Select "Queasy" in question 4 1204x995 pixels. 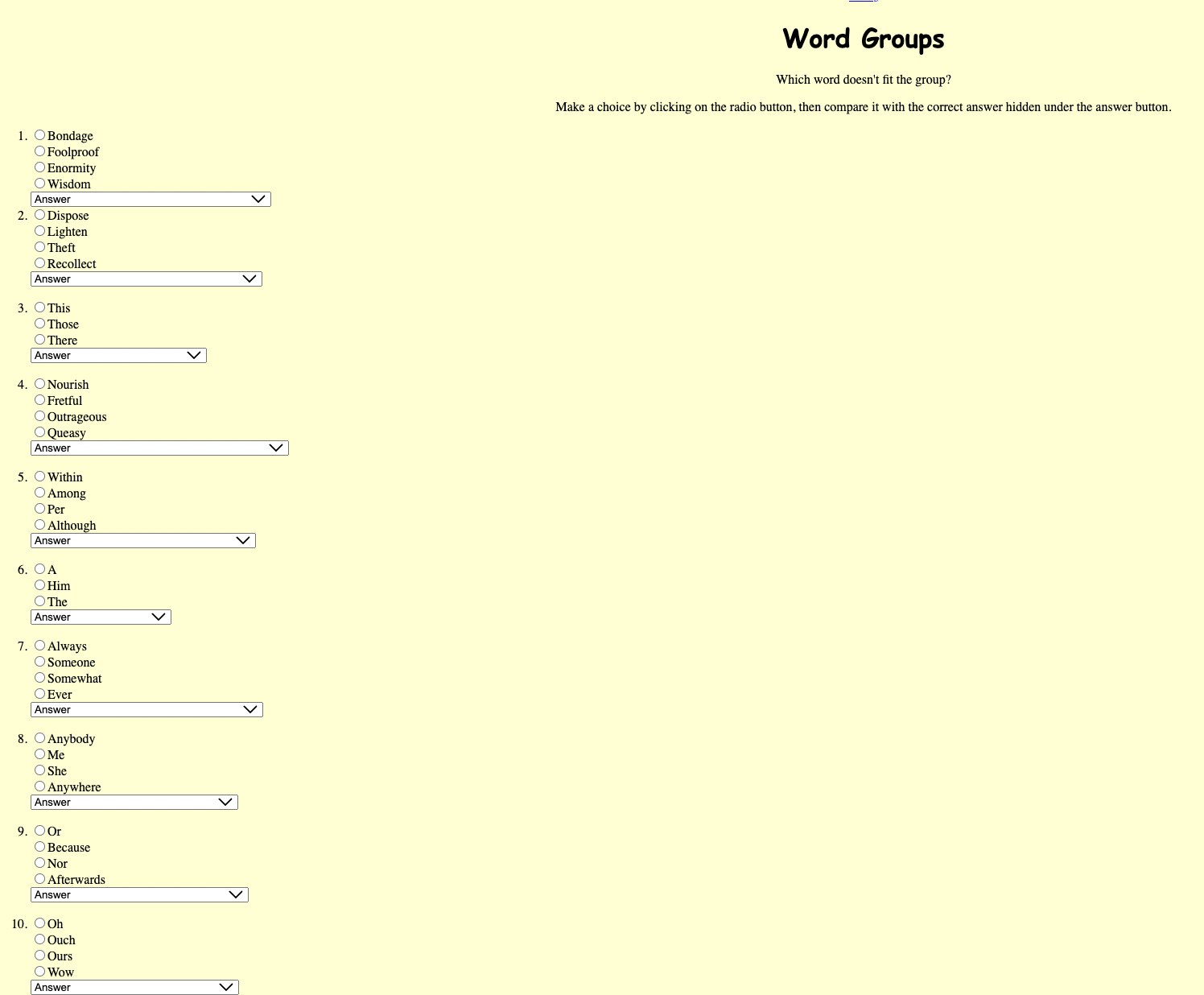point(39,431)
